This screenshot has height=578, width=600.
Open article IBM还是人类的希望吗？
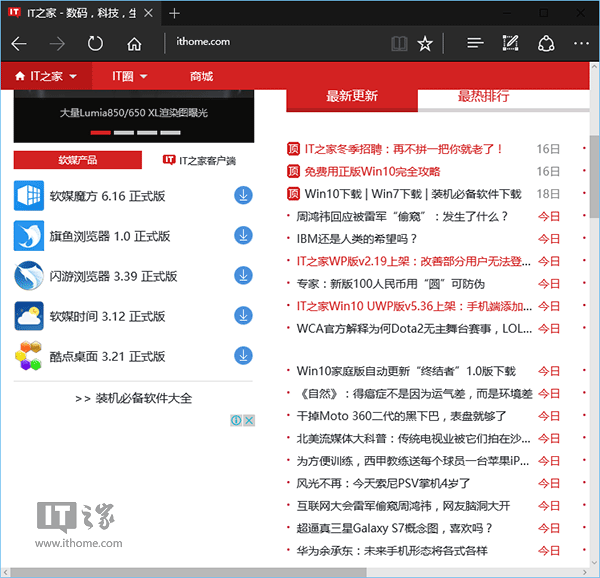click(357, 239)
